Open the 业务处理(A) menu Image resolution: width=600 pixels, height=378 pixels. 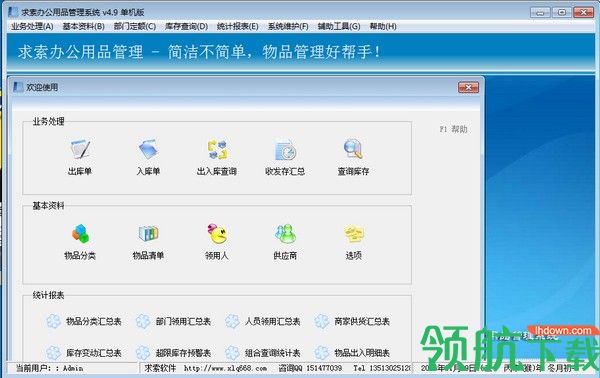[x=32, y=26]
